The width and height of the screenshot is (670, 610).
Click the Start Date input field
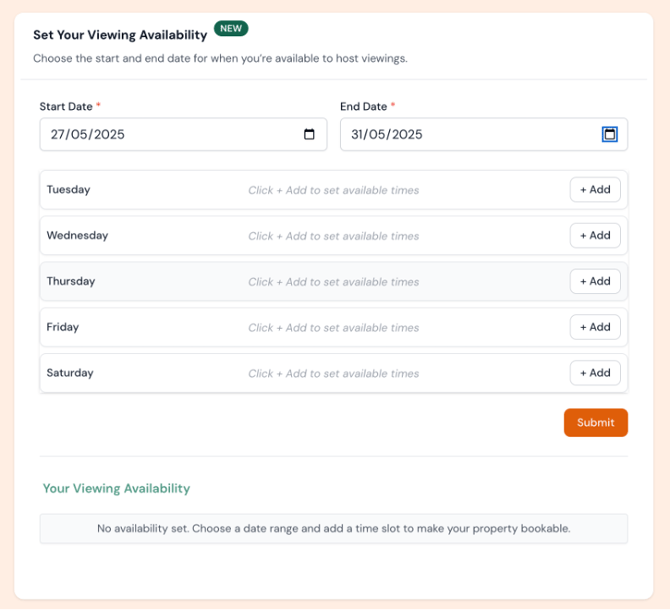point(170,135)
